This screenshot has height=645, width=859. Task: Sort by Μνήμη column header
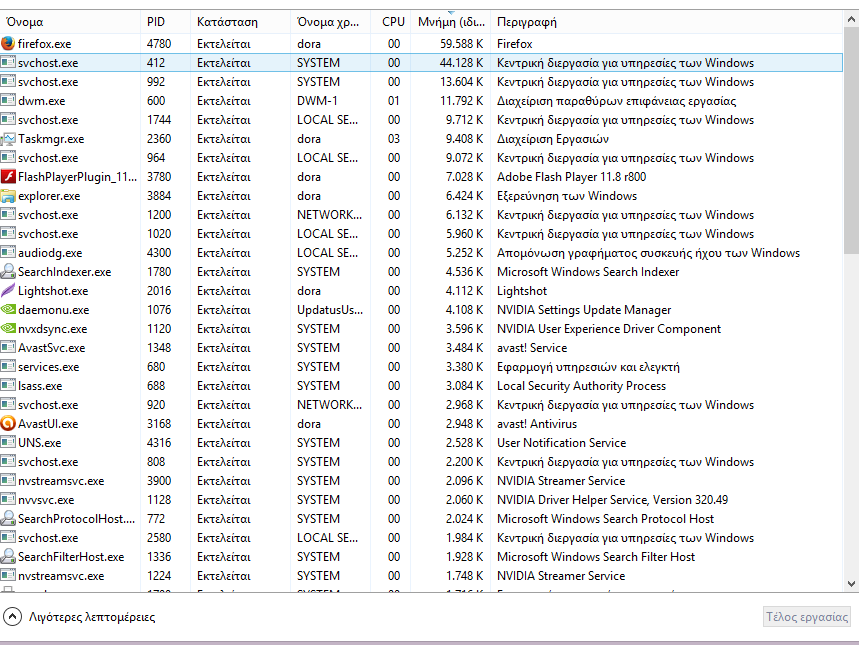pyautogui.click(x=450, y=22)
